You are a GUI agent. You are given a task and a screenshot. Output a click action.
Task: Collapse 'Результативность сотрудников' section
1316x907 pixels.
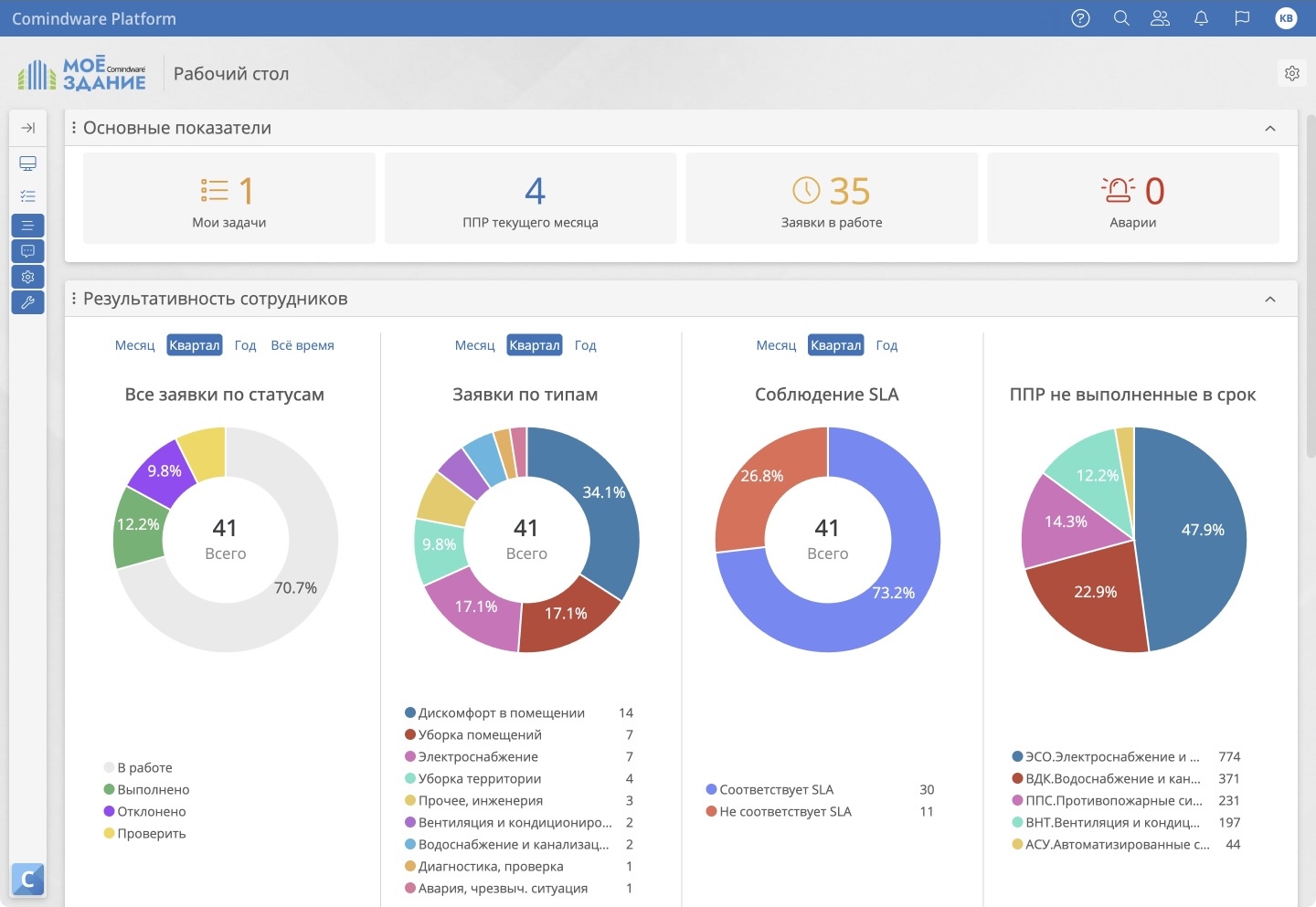point(1269,300)
